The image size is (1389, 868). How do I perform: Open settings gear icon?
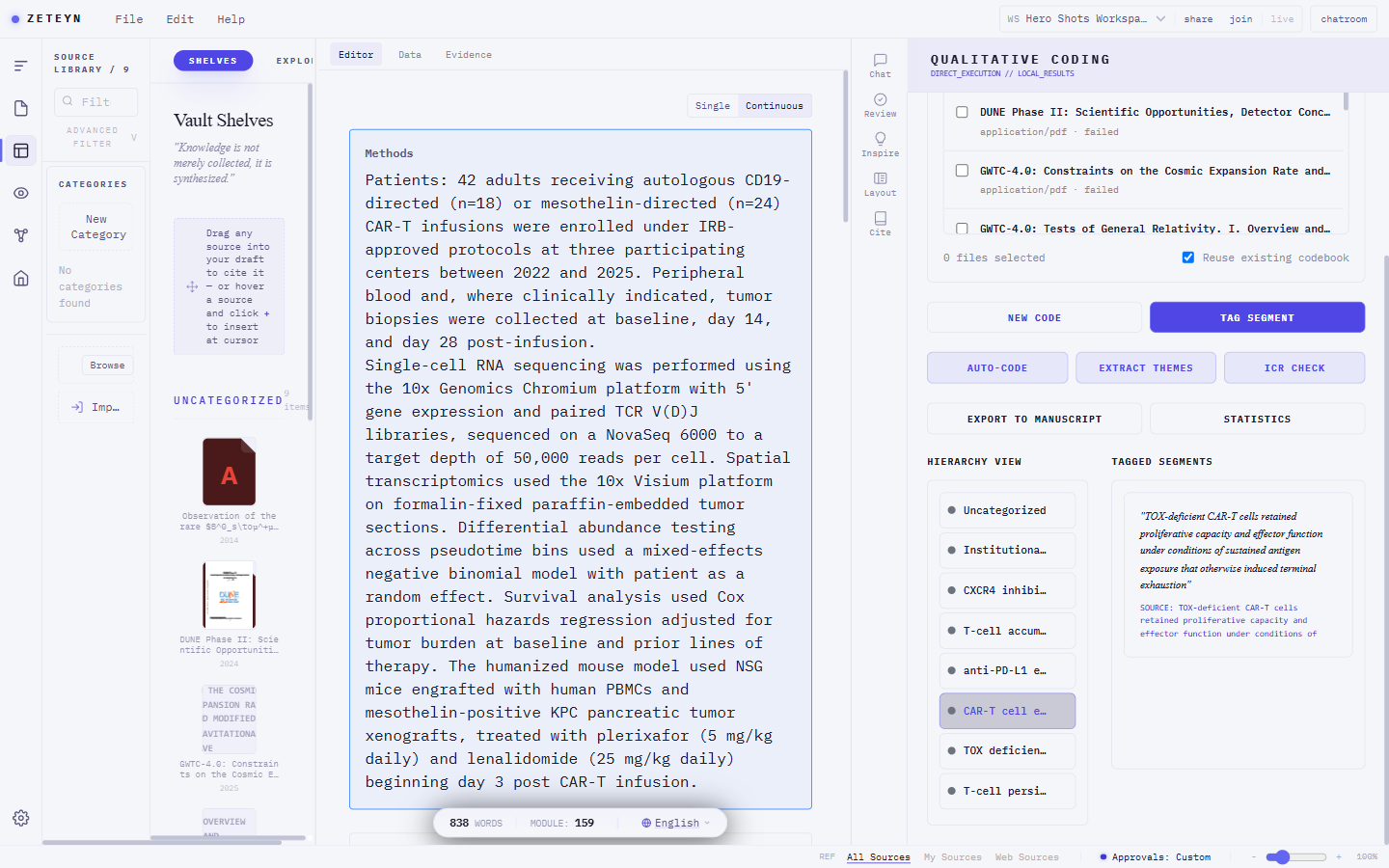(20, 818)
